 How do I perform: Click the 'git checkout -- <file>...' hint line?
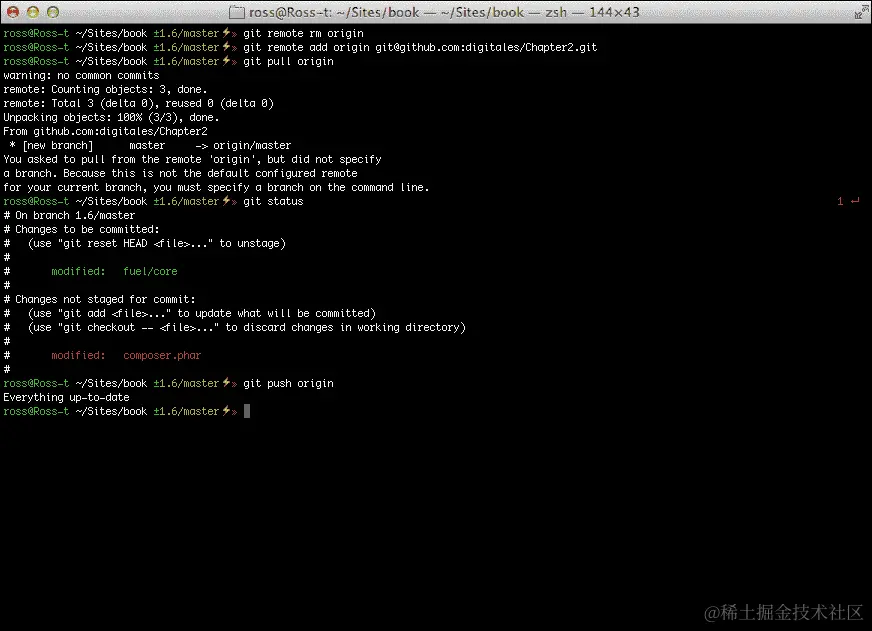[x=235, y=327]
